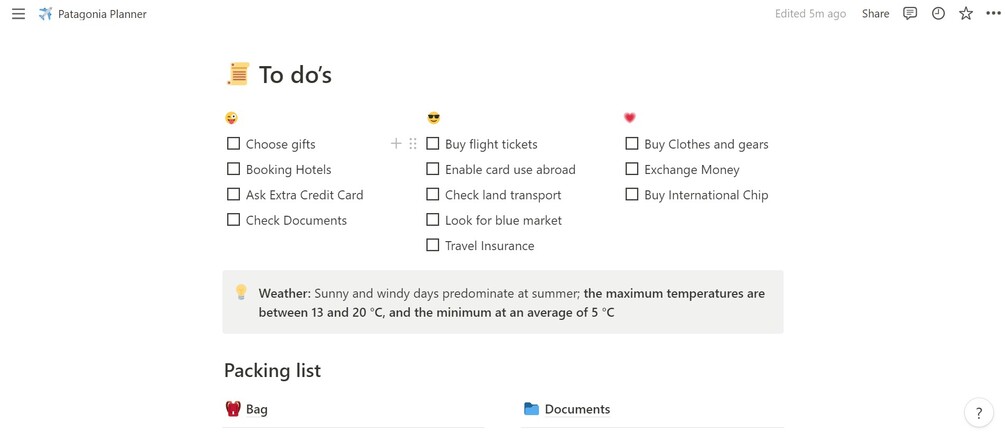Click the Packing list heading
This screenshot has width=1005, height=441.
click(272, 370)
